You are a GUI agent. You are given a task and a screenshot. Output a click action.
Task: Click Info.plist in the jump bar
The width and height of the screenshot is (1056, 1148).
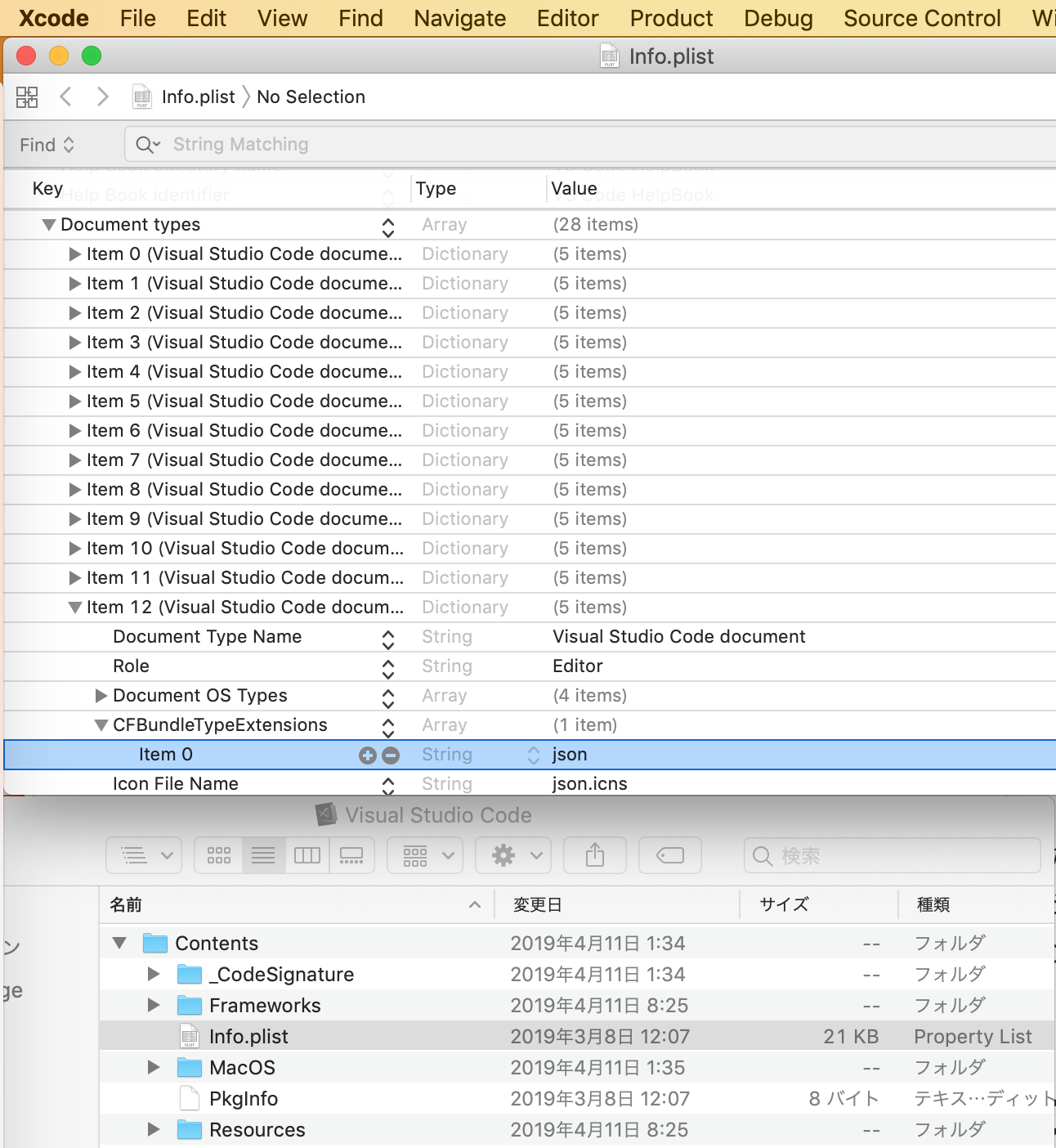pyautogui.click(x=199, y=97)
